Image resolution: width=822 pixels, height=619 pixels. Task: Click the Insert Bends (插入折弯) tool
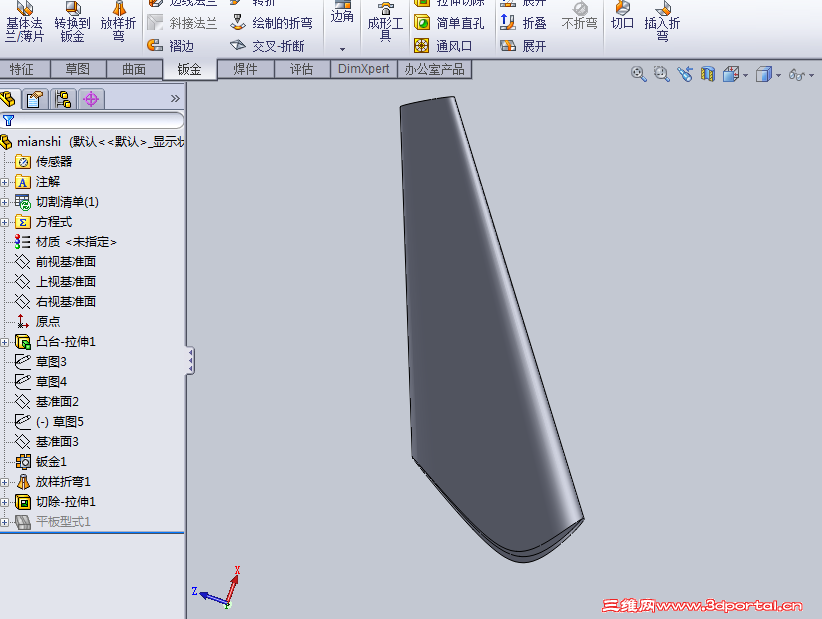point(662,21)
